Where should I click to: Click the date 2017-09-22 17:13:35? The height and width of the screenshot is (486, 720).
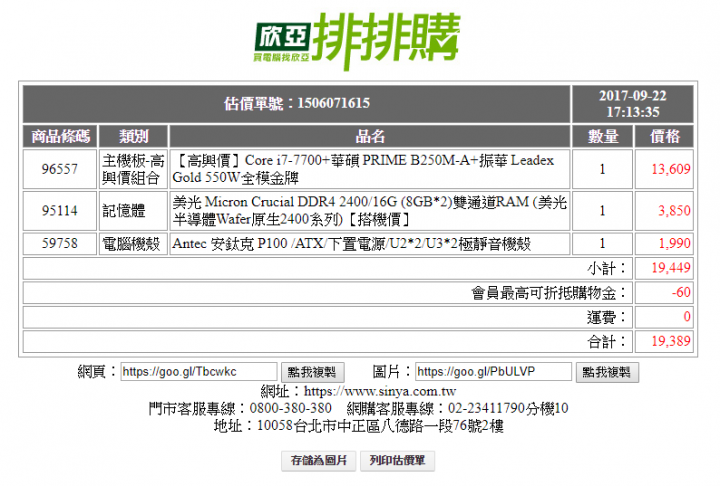click(633, 104)
